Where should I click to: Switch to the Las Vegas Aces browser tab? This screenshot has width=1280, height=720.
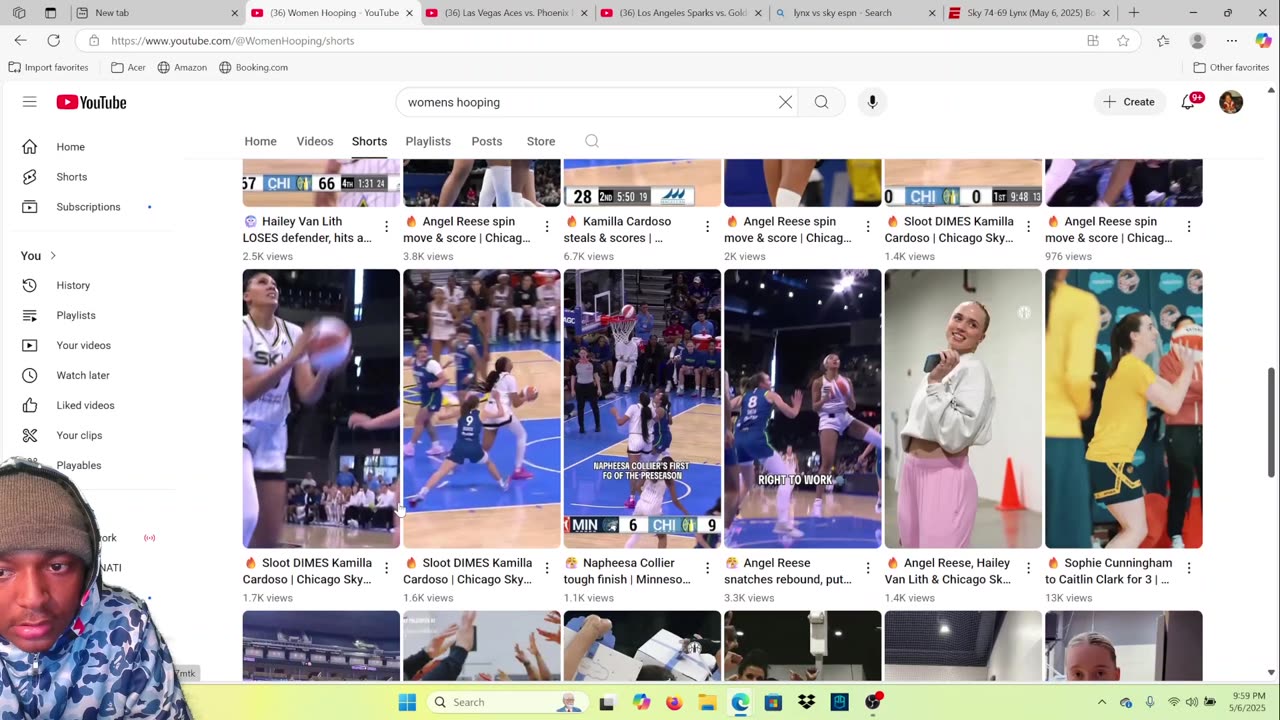pos(507,13)
